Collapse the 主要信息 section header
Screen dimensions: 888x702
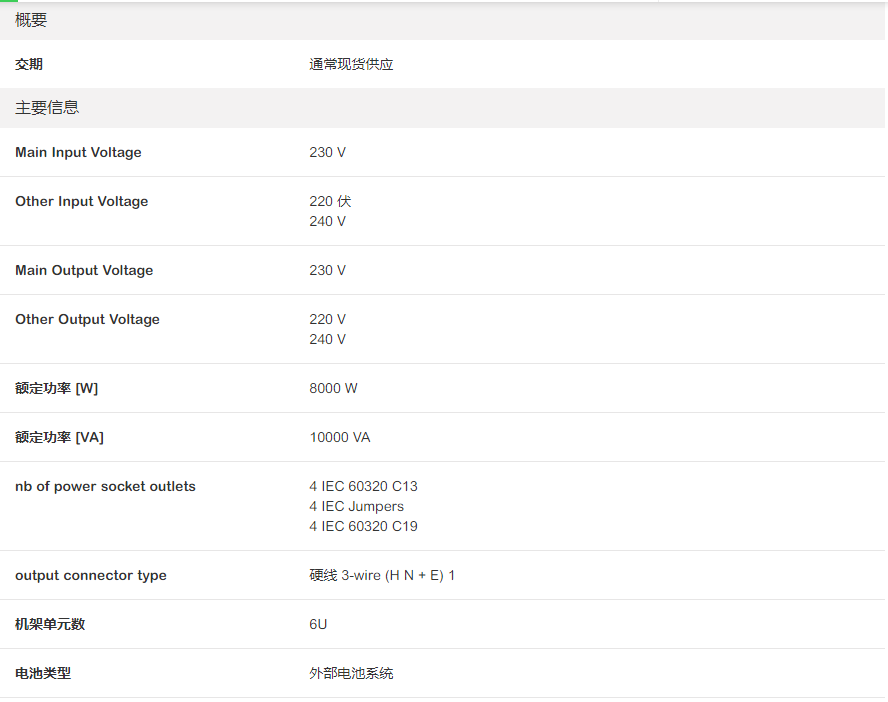click(47, 108)
